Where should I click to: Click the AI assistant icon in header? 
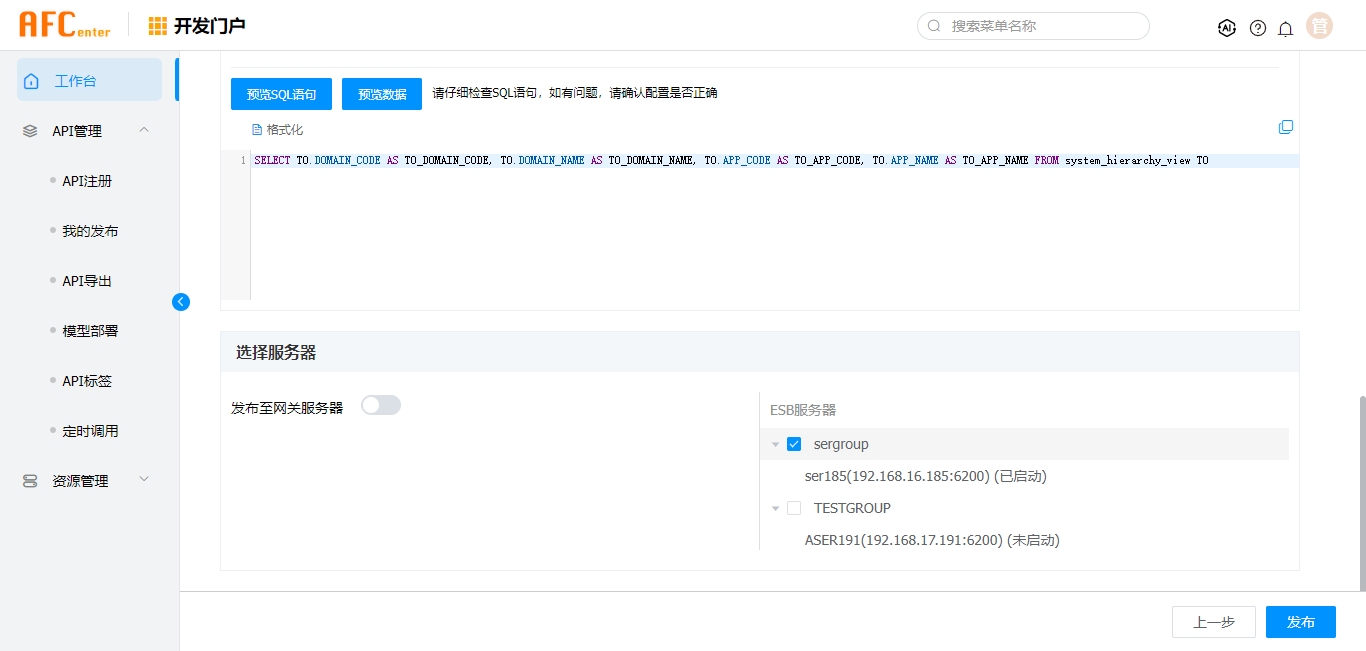pos(1227,28)
